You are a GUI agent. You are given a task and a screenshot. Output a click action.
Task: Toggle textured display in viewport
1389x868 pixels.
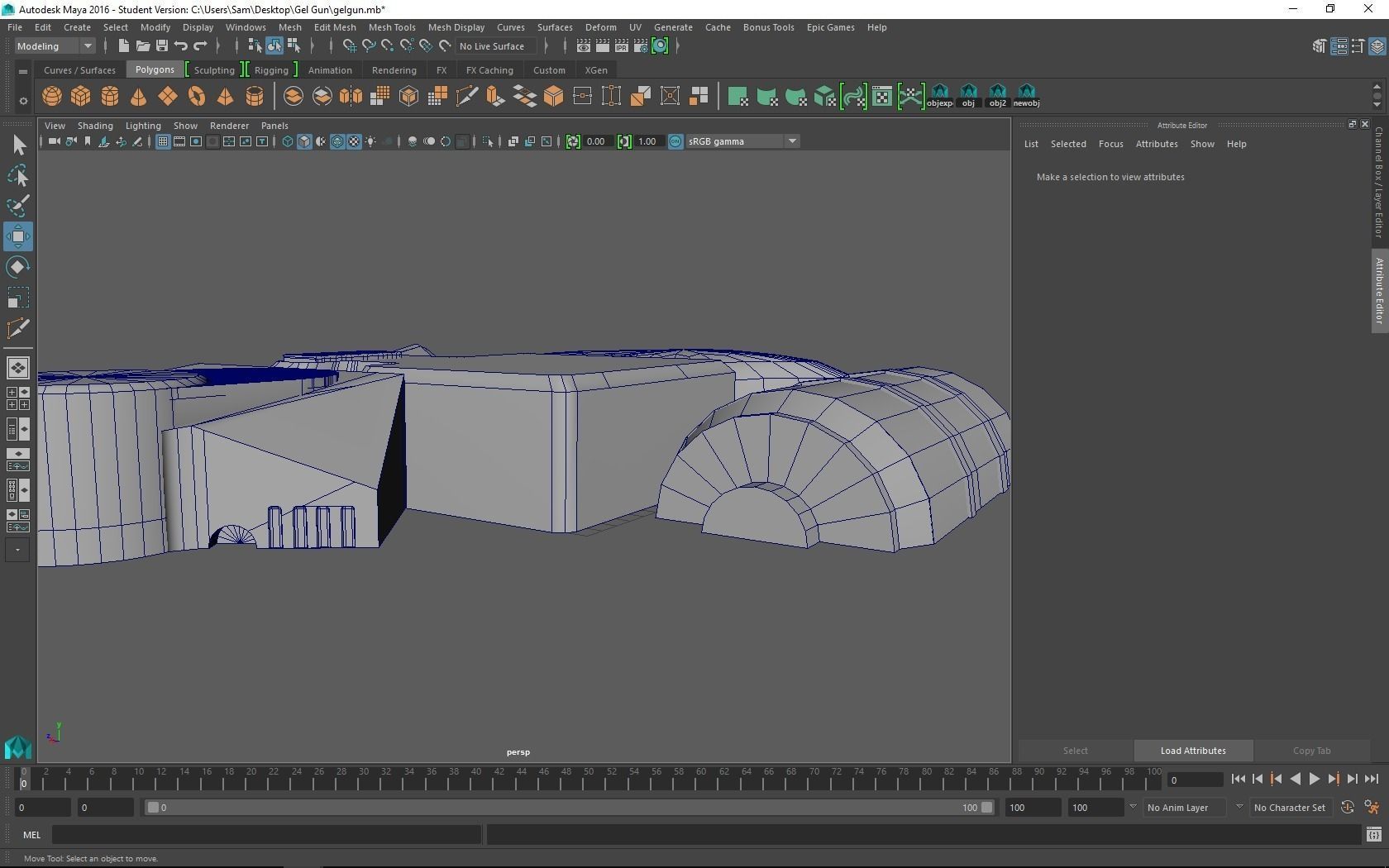click(x=354, y=141)
